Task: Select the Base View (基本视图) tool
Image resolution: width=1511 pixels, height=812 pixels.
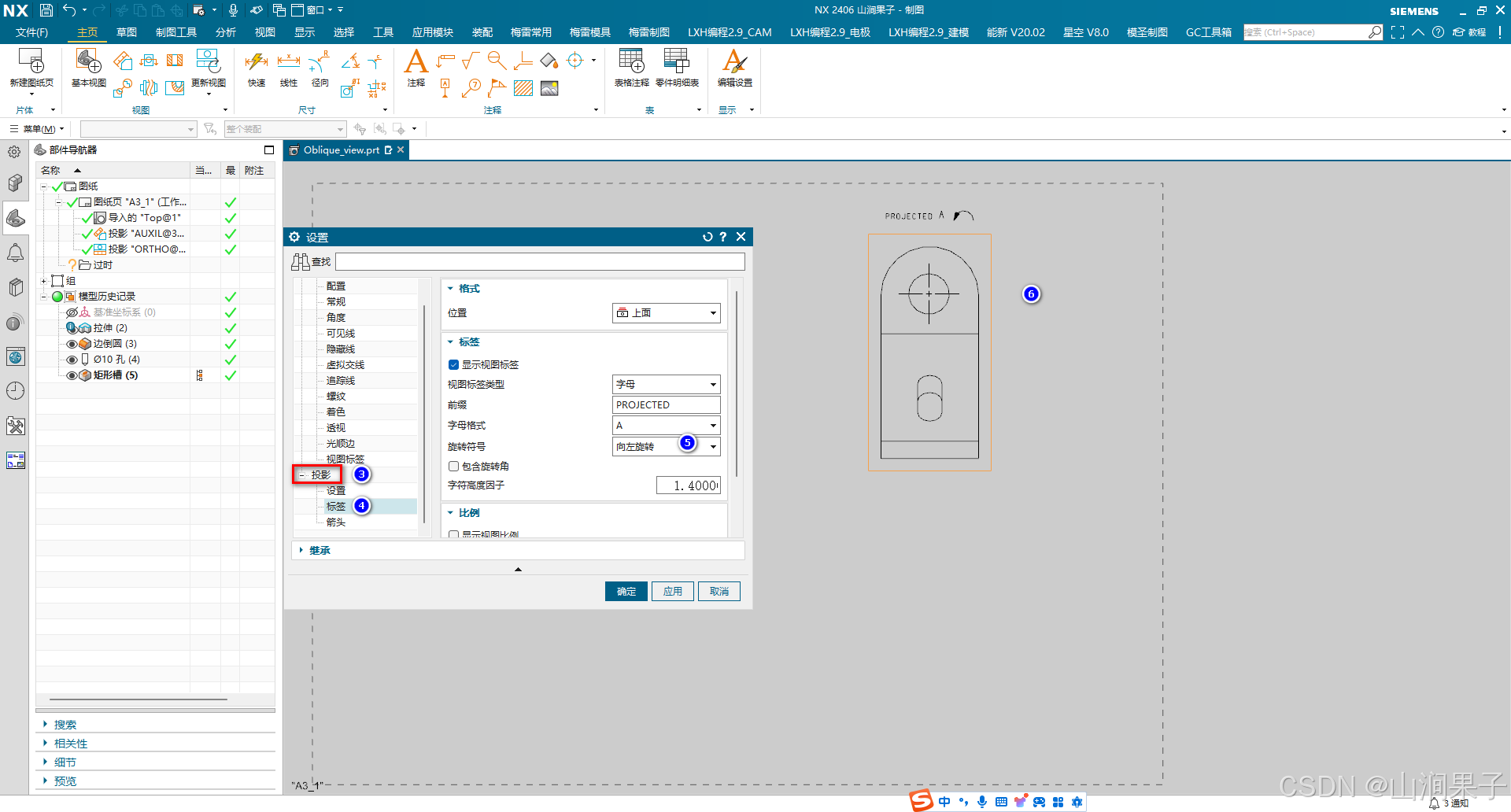Action: (88, 61)
